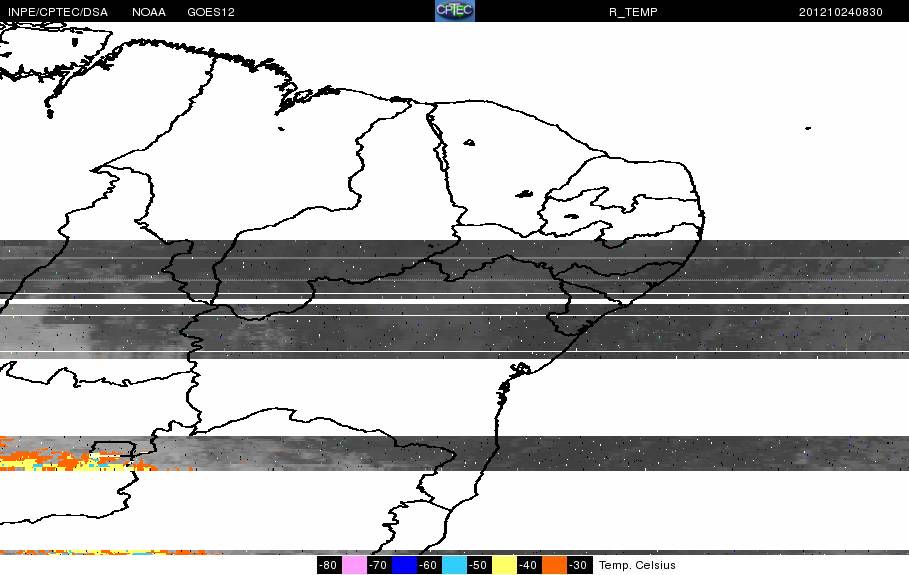Viewport: 909px width, 575px height.
Task: Select the orange -40 color swatch
Action: 554,565
